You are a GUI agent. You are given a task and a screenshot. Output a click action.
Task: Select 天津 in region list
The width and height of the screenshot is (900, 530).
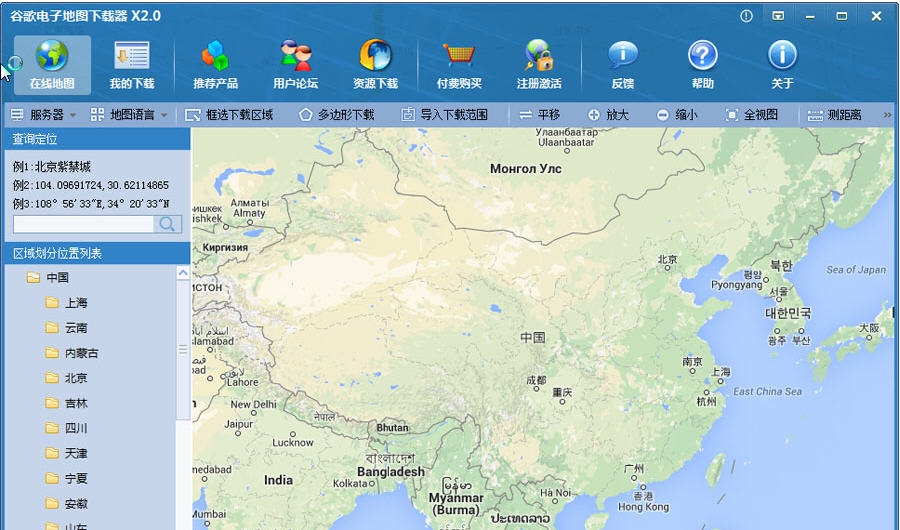click(67, 454)
